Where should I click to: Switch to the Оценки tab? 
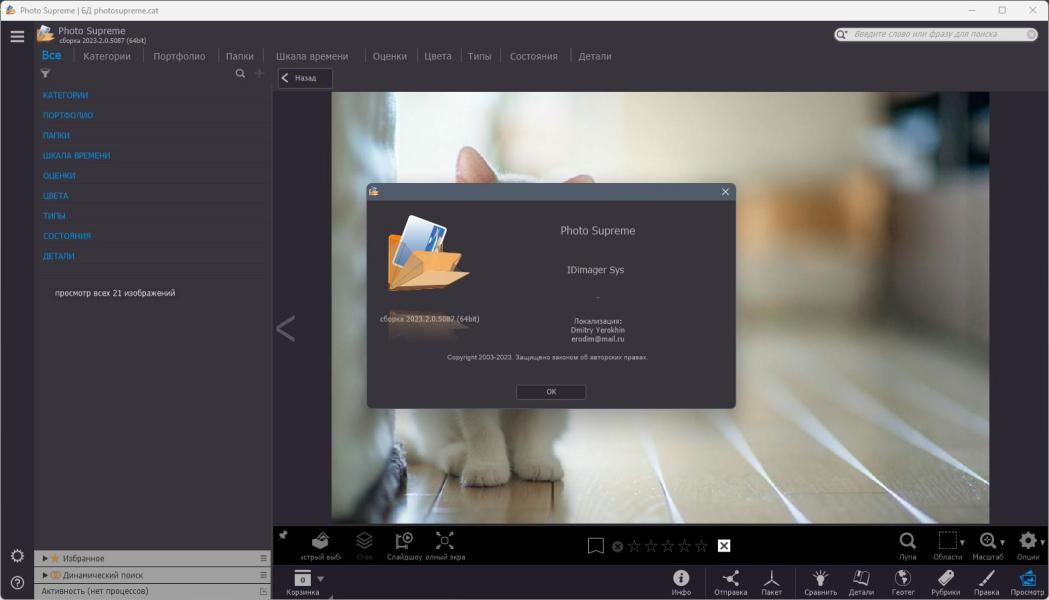pos(389,56)
